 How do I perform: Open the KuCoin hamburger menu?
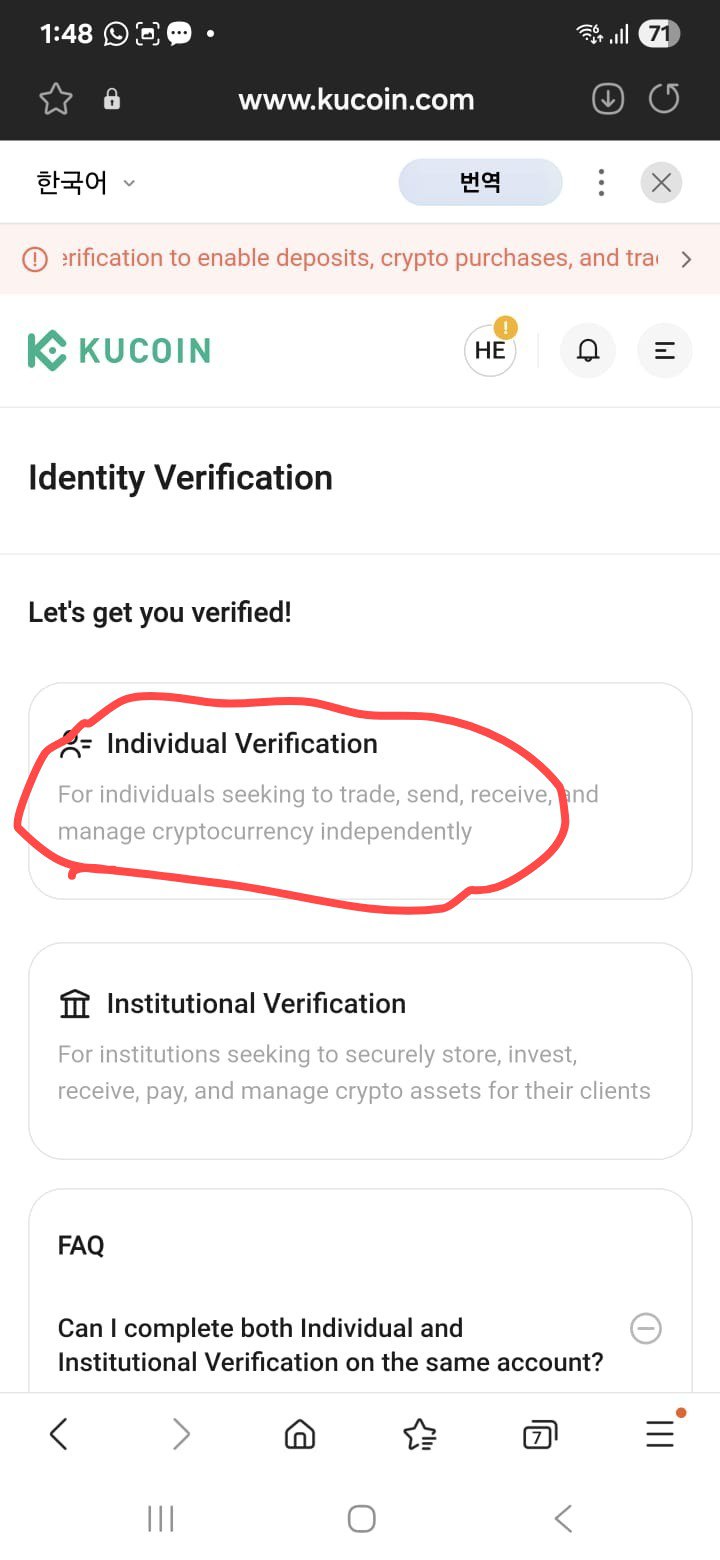point(664,351)
